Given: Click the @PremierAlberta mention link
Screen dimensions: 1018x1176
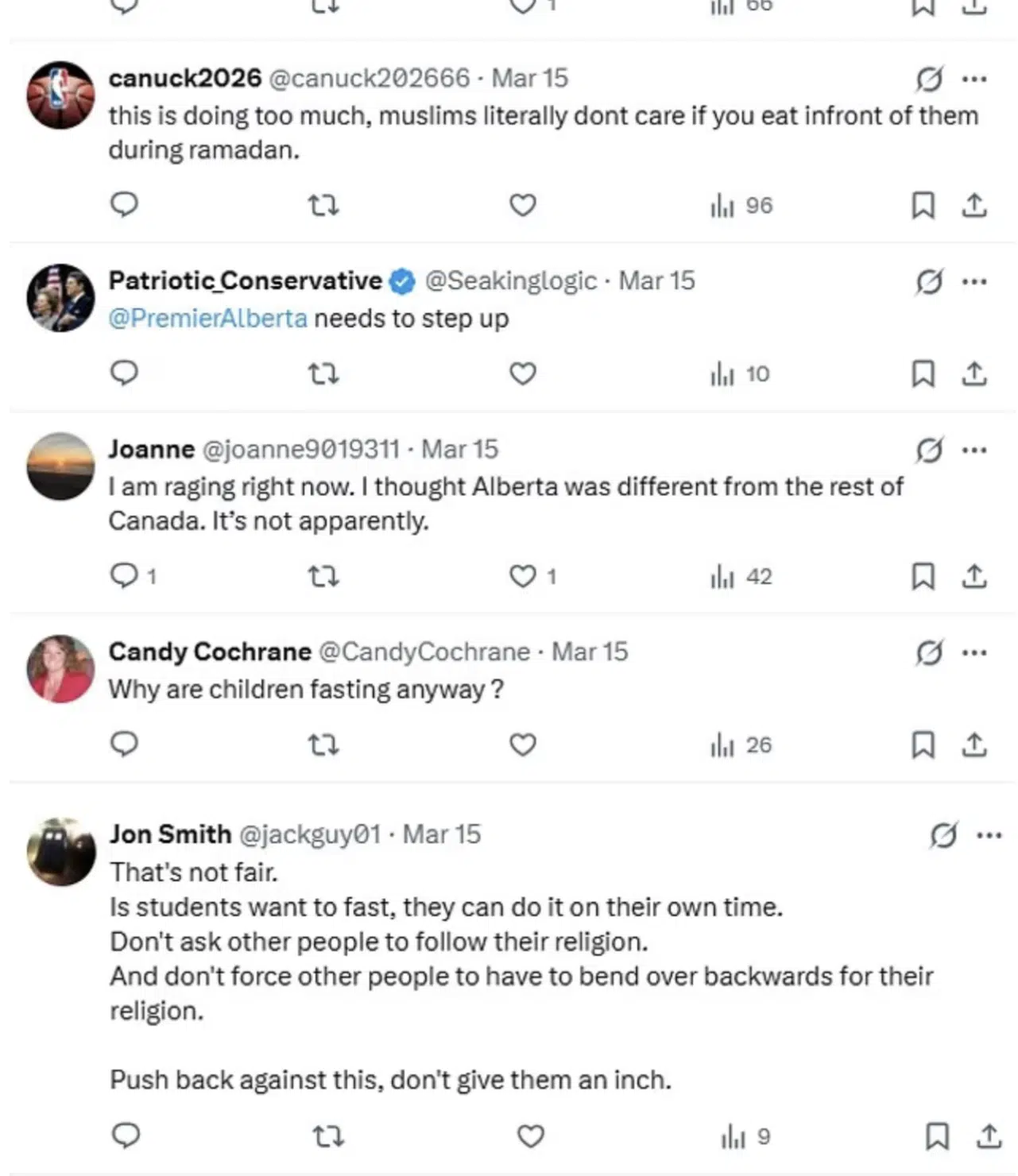Looking at the screenshot, I should pyautogui.click(x=207, y=319).
